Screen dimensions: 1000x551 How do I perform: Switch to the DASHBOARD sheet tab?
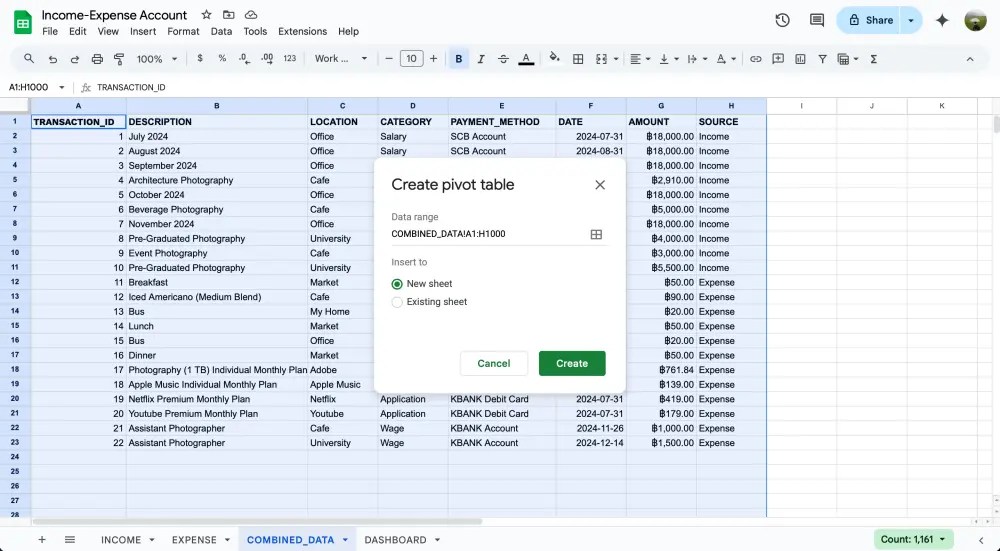[x=395, y=540]
